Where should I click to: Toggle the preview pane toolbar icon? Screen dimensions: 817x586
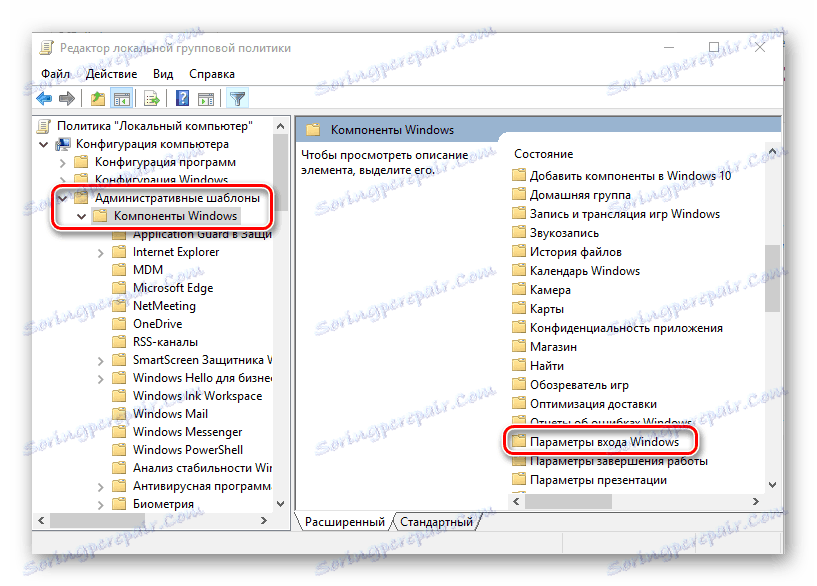(206, 98)
